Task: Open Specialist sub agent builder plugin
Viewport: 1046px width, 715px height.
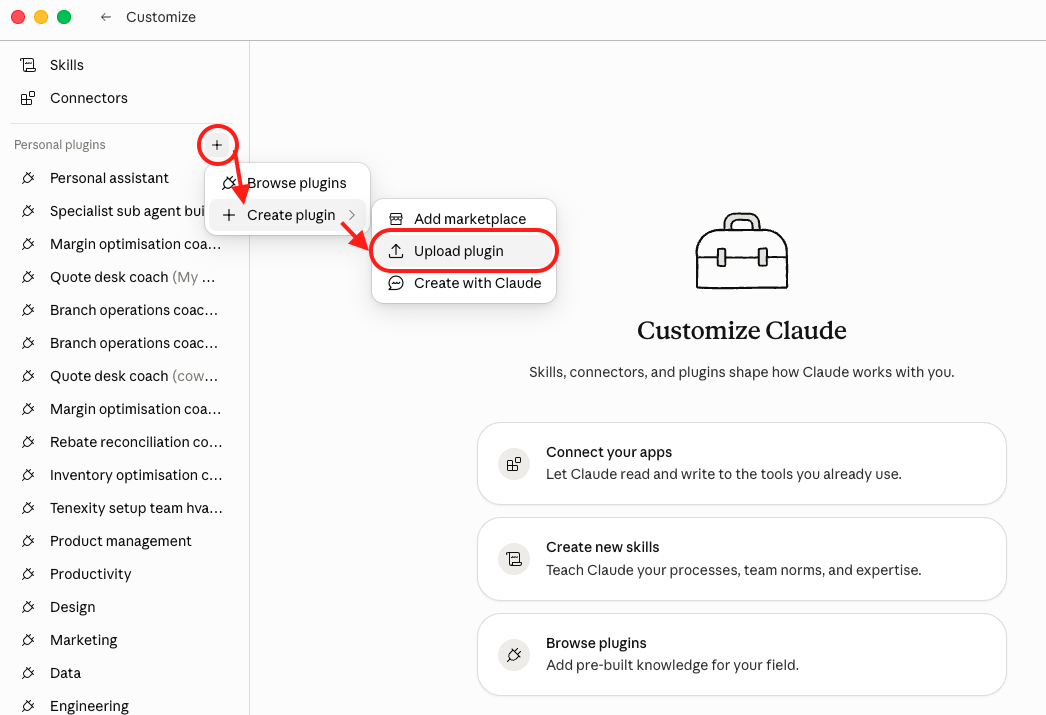Action: click(x=125, y=211)
